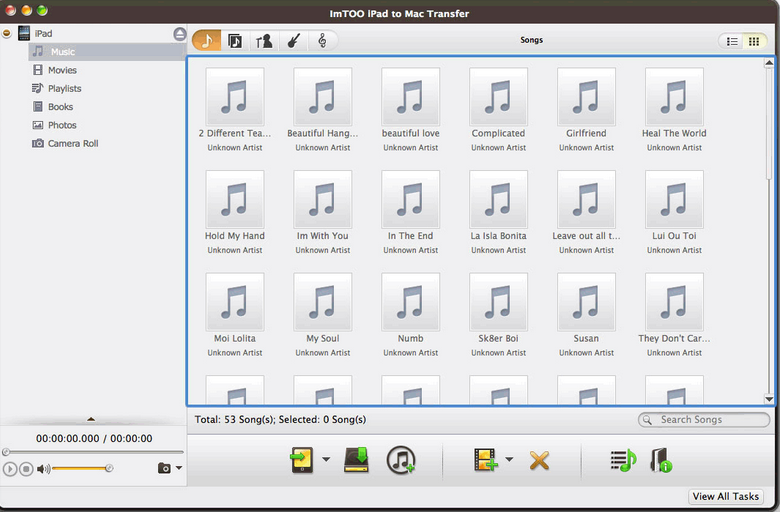The image size is (780, 512).
Task: Click the total songs status text
Action: click(280, 419)
